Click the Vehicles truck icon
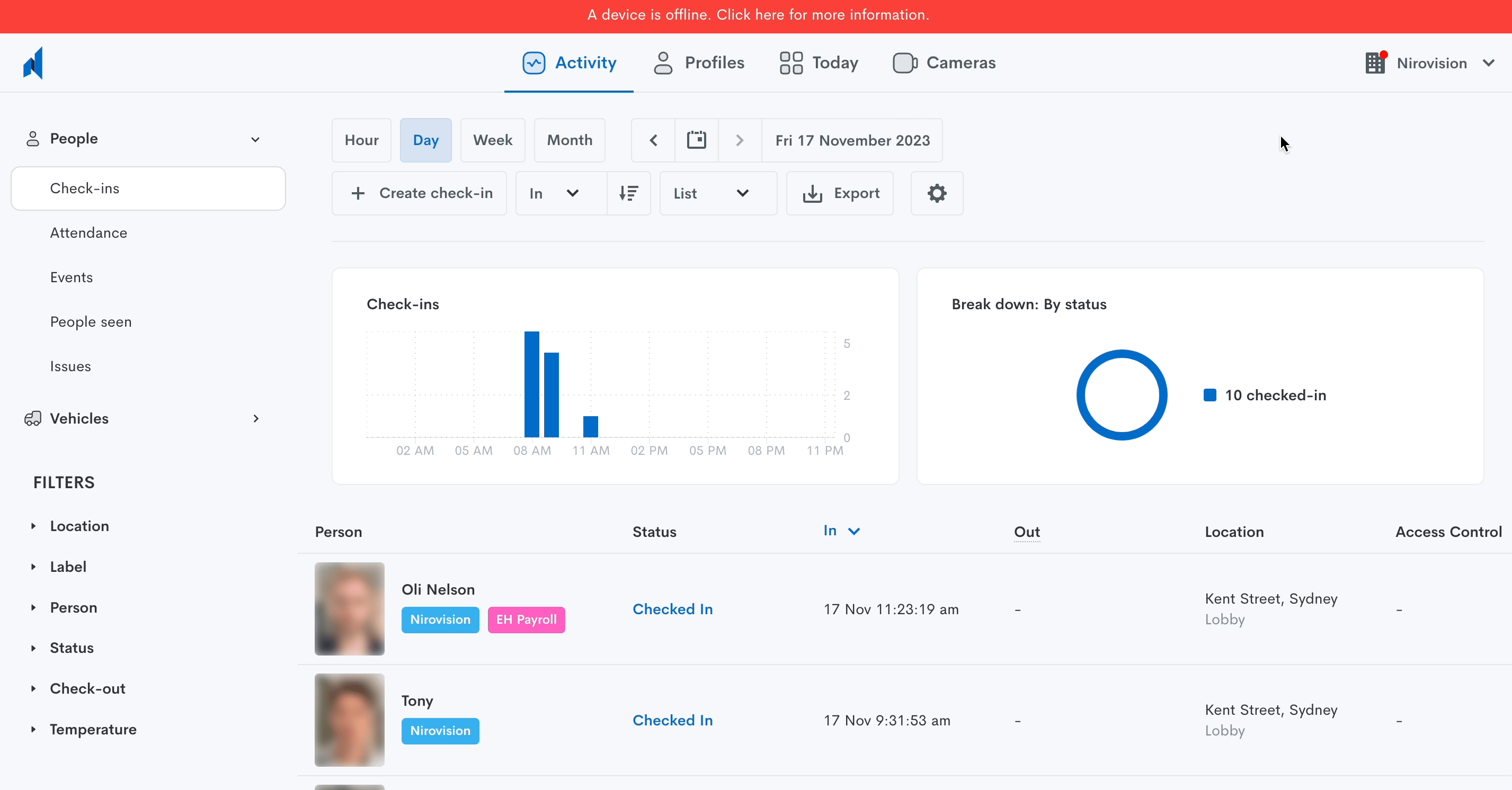Screen dimensions: 1512x790 (x=33, y=418)
